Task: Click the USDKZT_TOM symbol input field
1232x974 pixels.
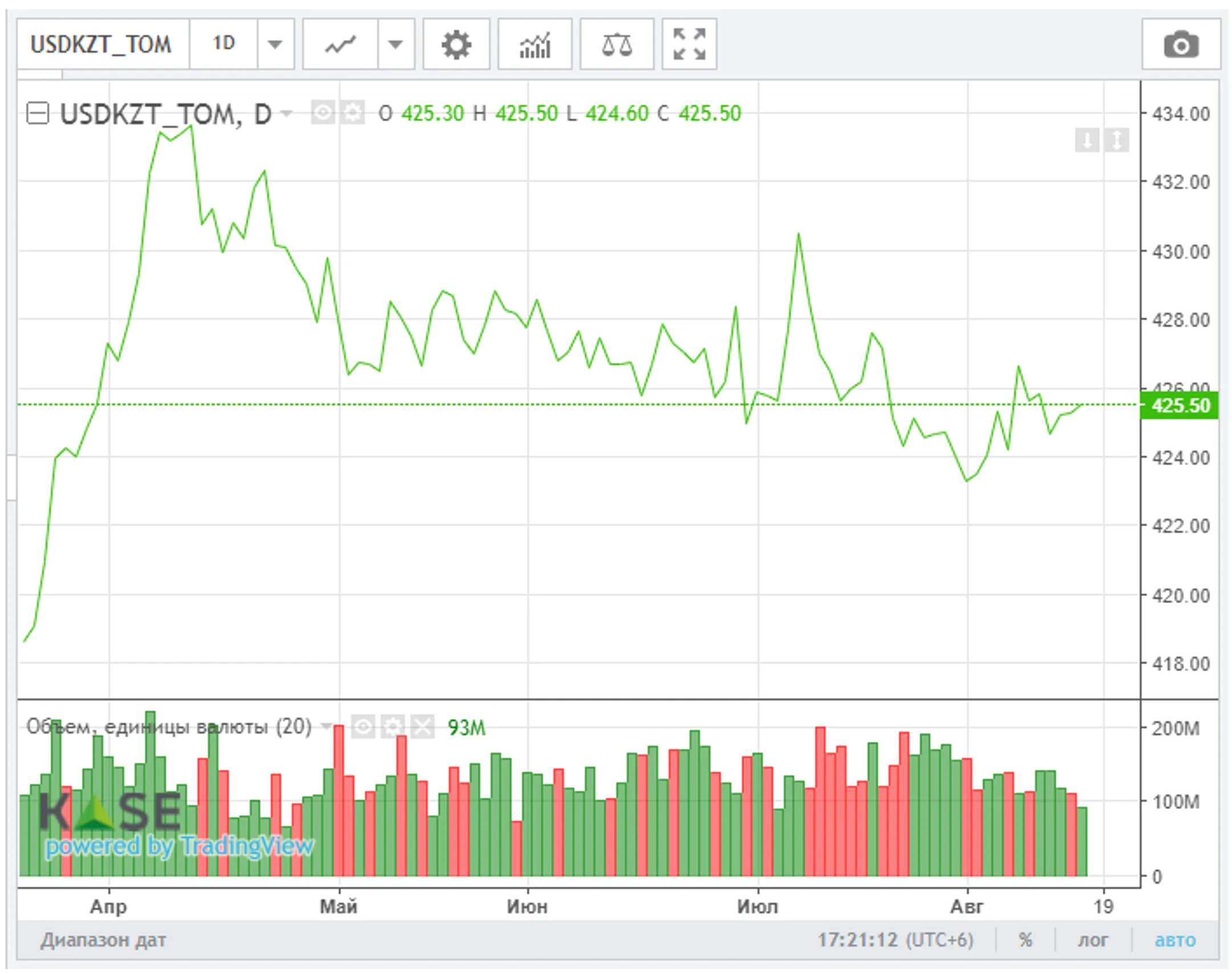Action: coord(102,45)
